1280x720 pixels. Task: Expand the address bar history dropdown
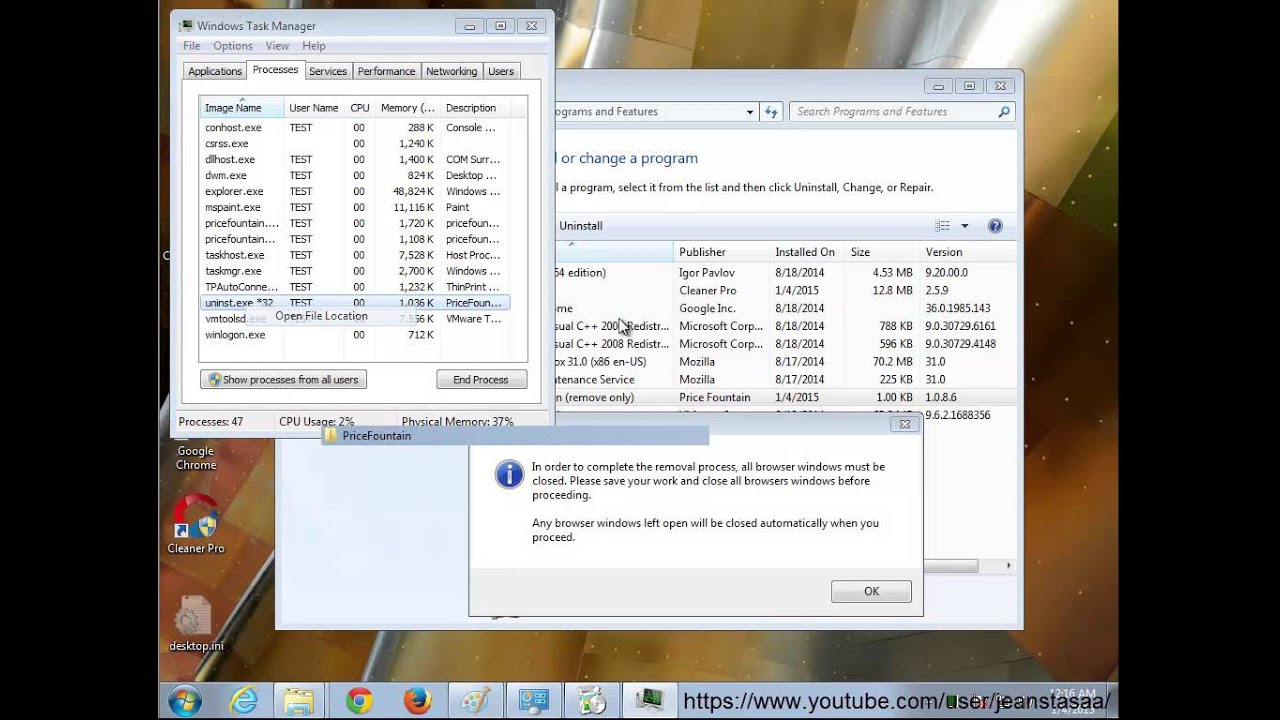point(750,112)
